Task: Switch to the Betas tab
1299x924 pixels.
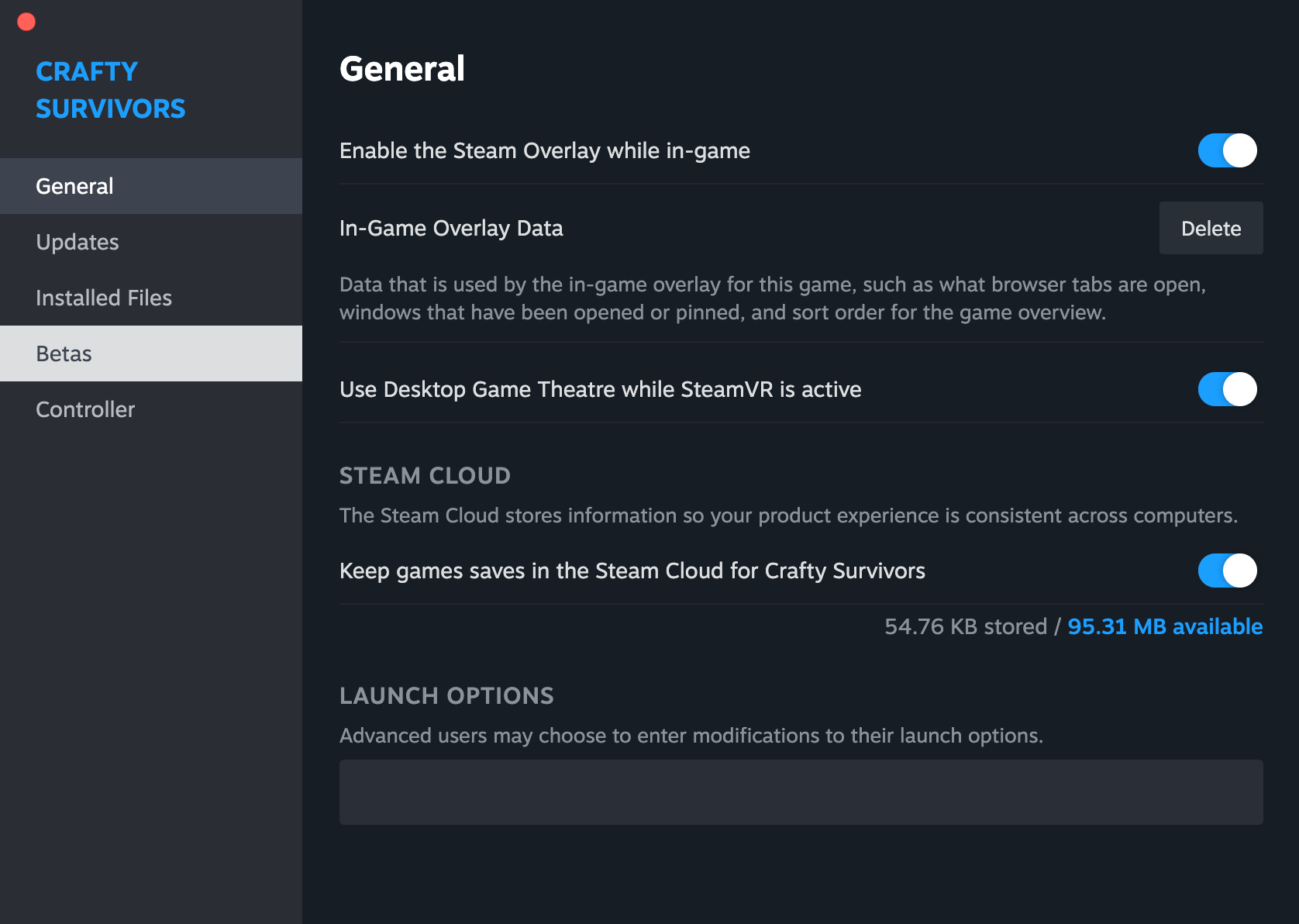Action: (x=151, y=353)
